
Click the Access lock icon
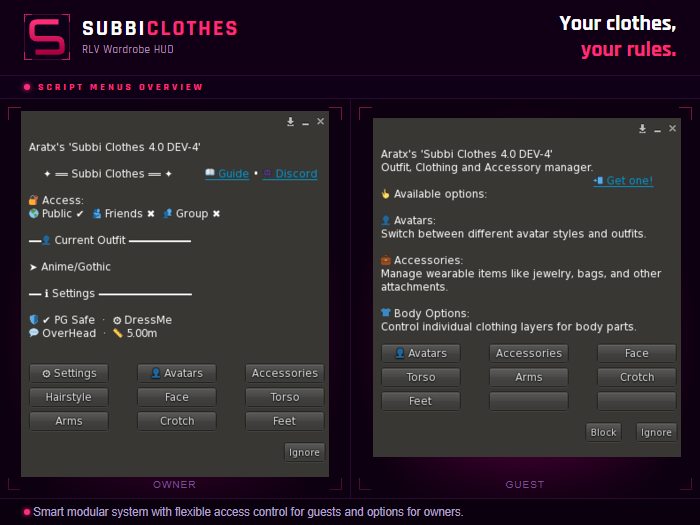coord(33,200)
